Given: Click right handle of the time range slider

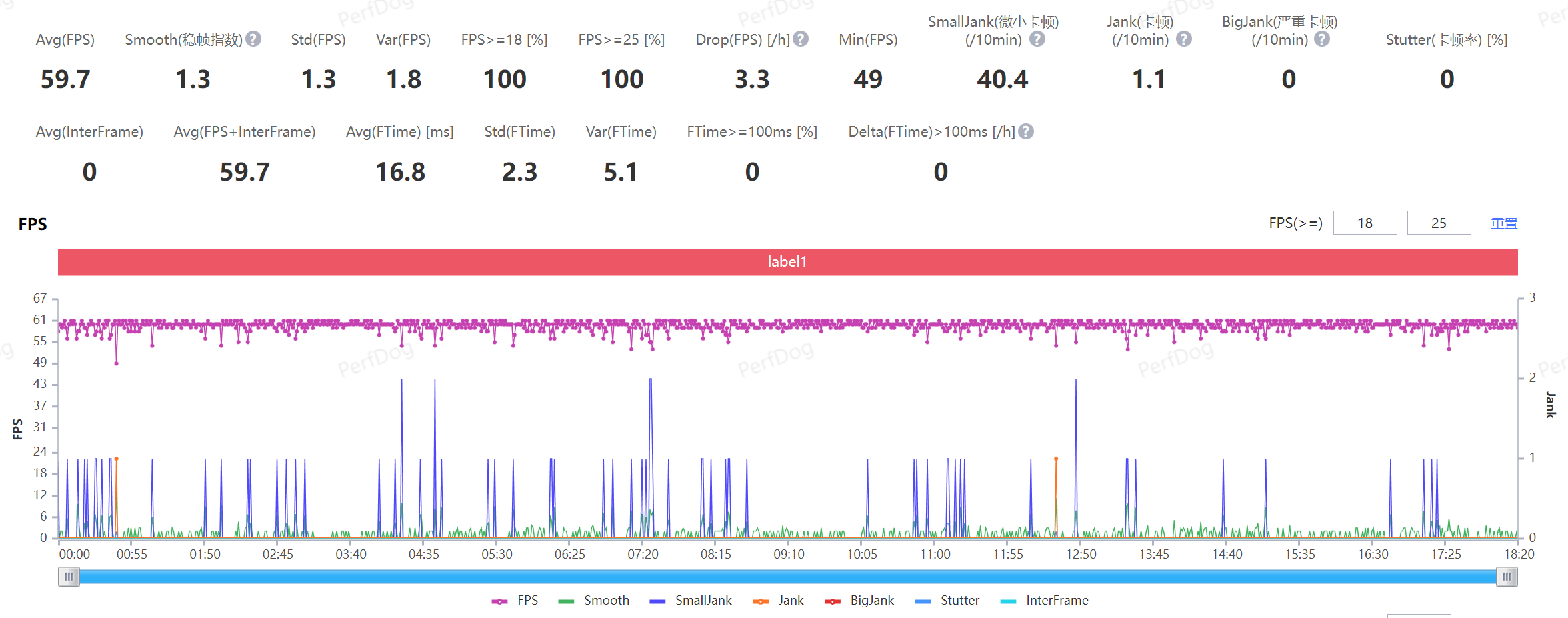Looking at the screenshot, I should click(x=1506, y=577).
